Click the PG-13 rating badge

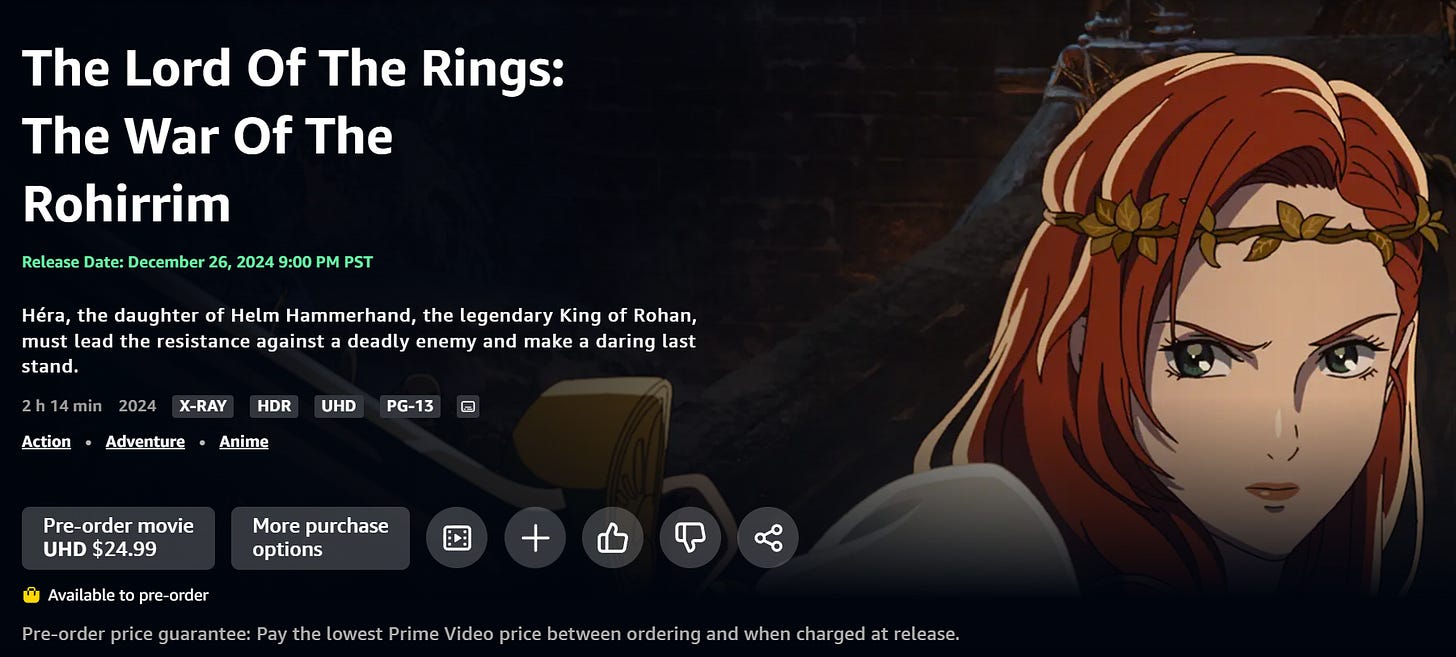pos(410,406)
